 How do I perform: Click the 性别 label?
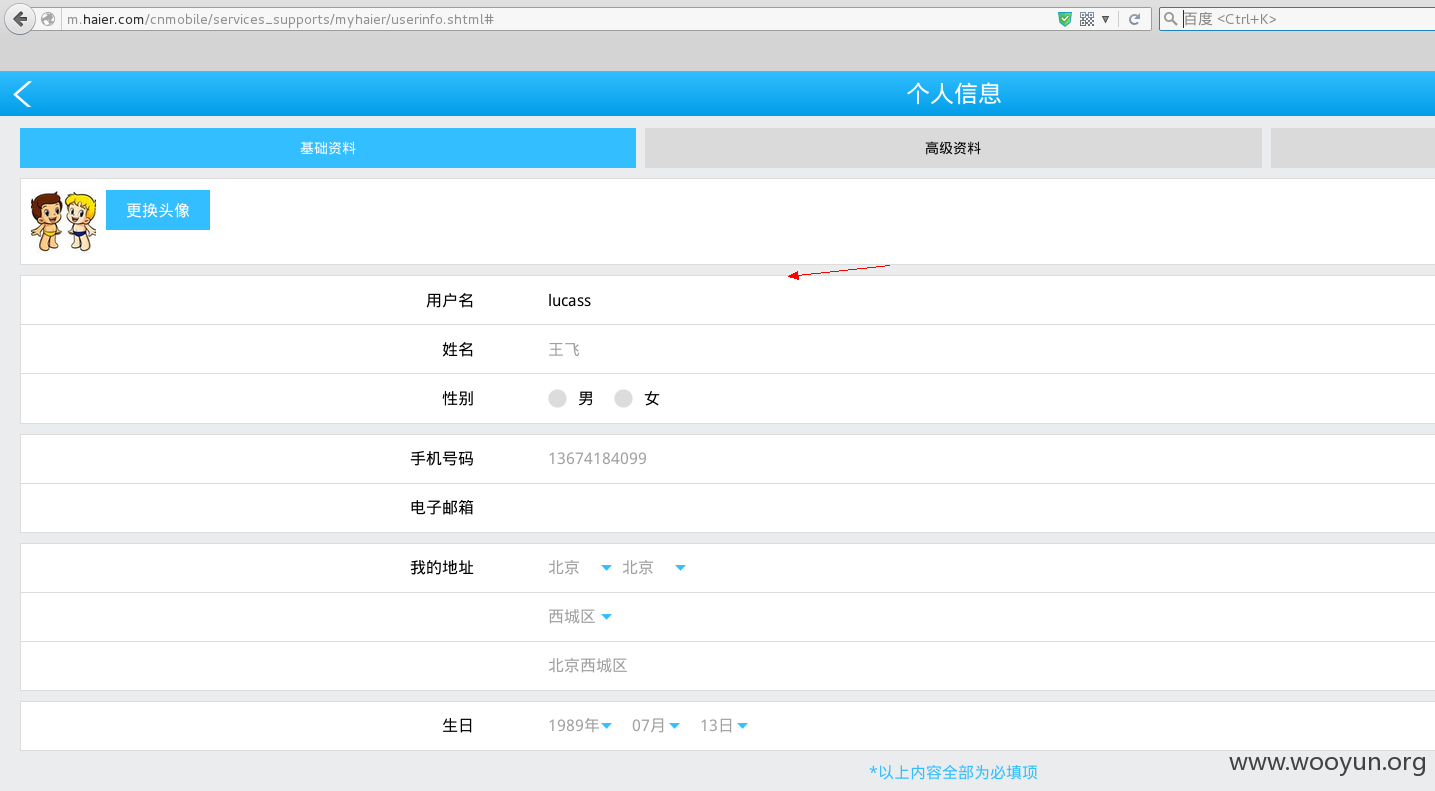[458, 398]
